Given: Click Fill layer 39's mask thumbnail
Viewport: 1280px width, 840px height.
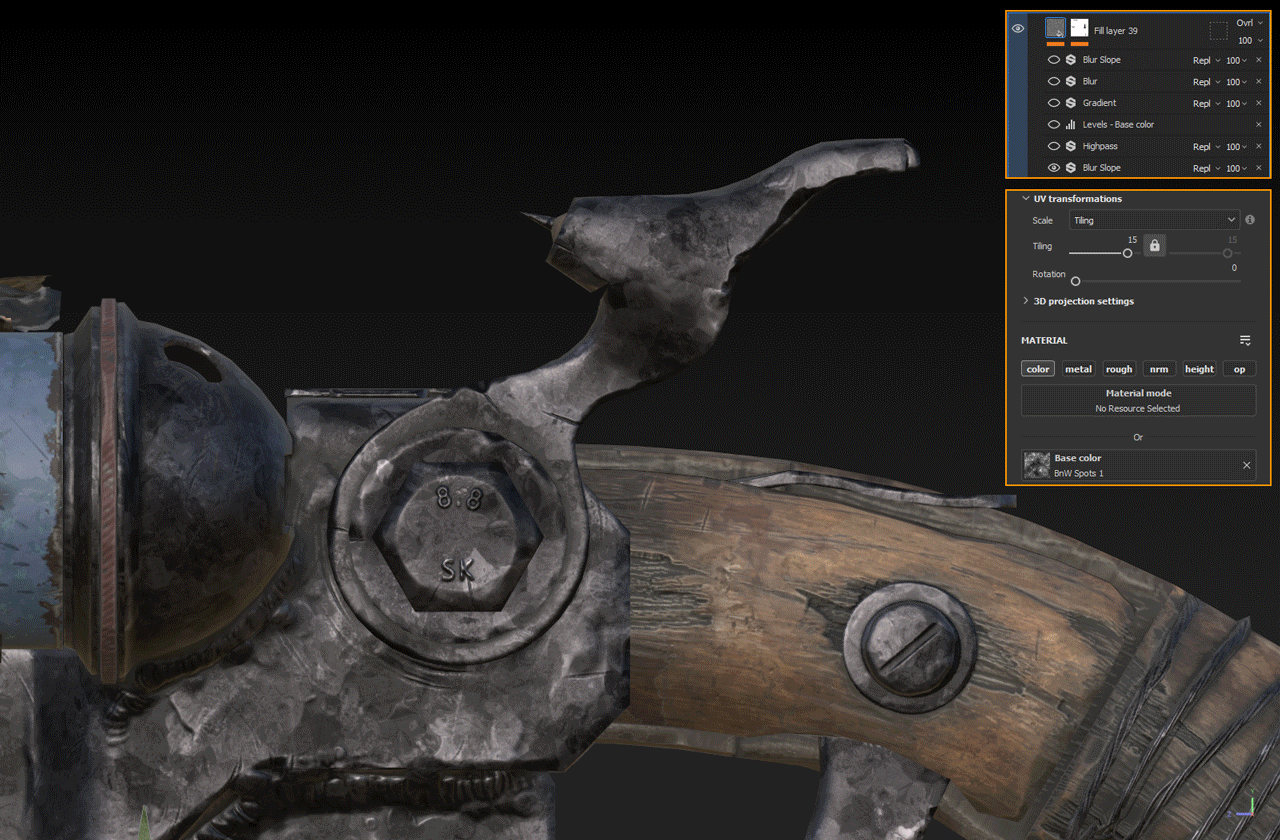Looking at the screenshot, I should tap(1078, 28).
